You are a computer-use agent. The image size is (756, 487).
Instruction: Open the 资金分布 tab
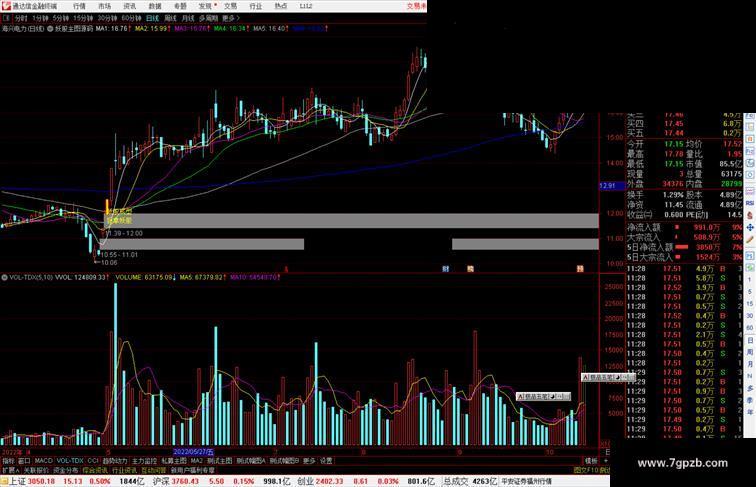tap(66, 470)
